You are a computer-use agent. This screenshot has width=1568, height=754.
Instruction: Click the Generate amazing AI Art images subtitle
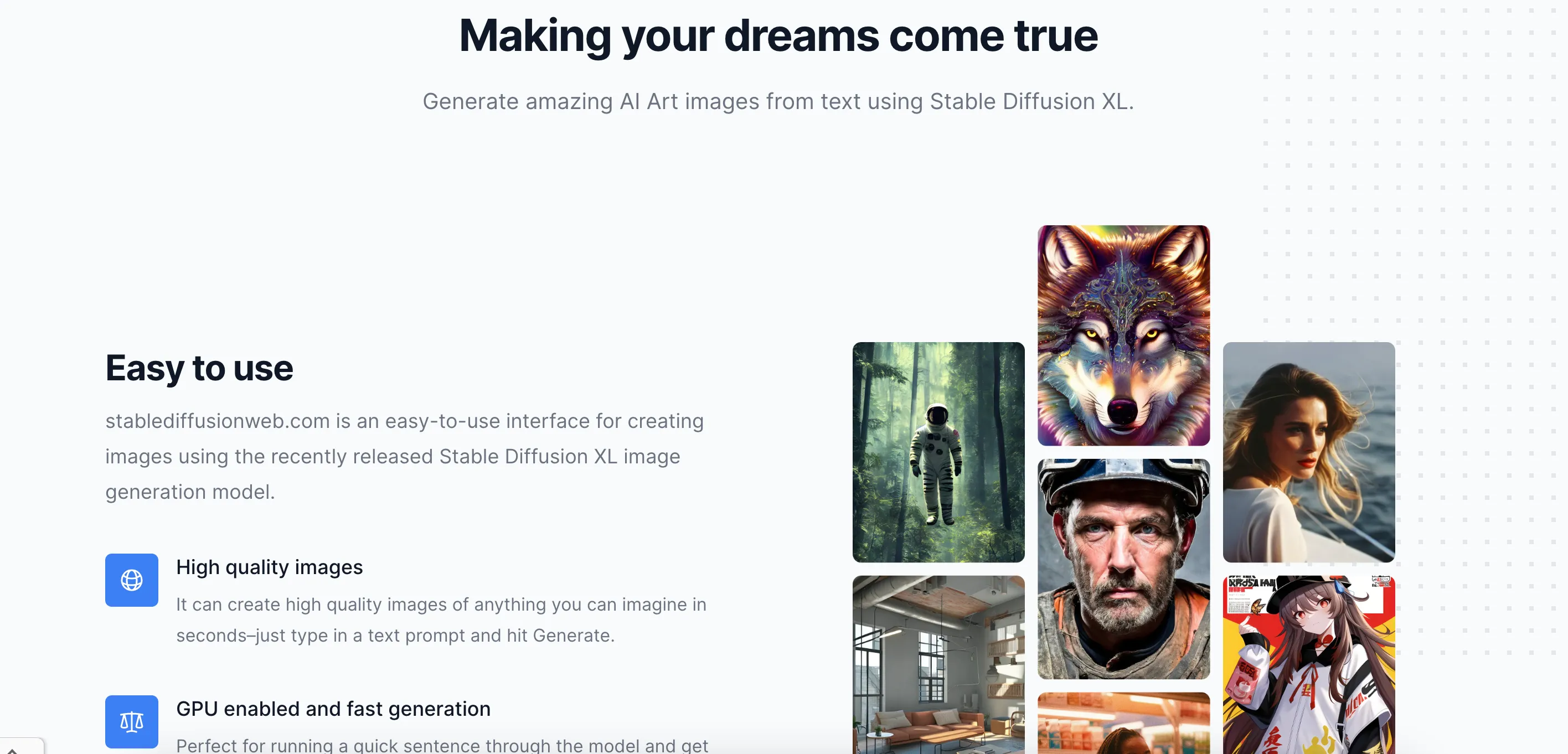(x=778, y=101)
